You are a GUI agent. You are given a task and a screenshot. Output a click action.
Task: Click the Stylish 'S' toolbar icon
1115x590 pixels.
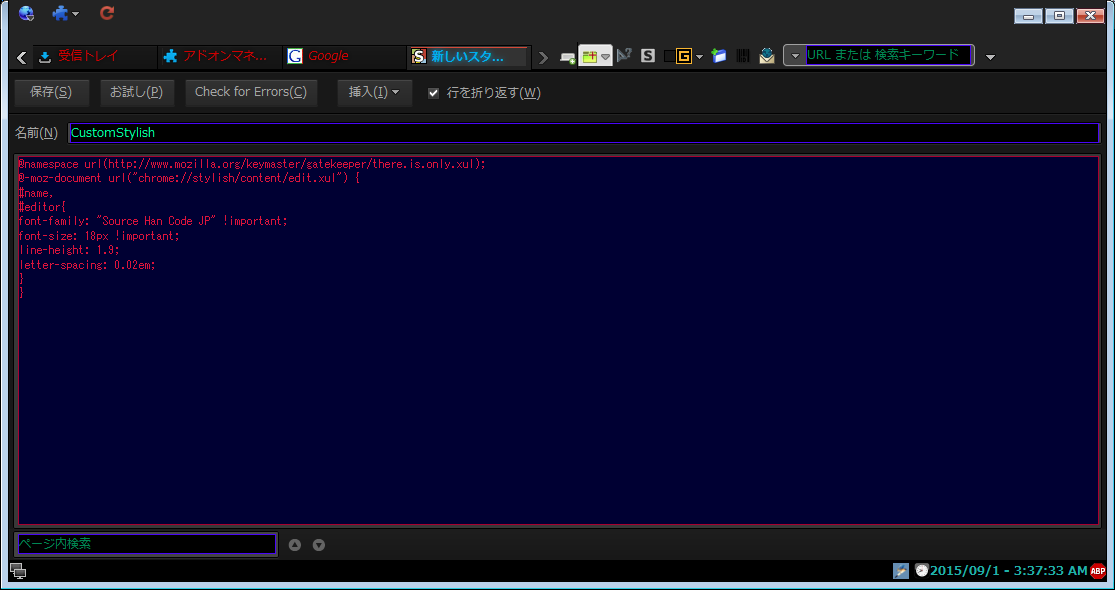pyautogui.click(x=648, y=56)
